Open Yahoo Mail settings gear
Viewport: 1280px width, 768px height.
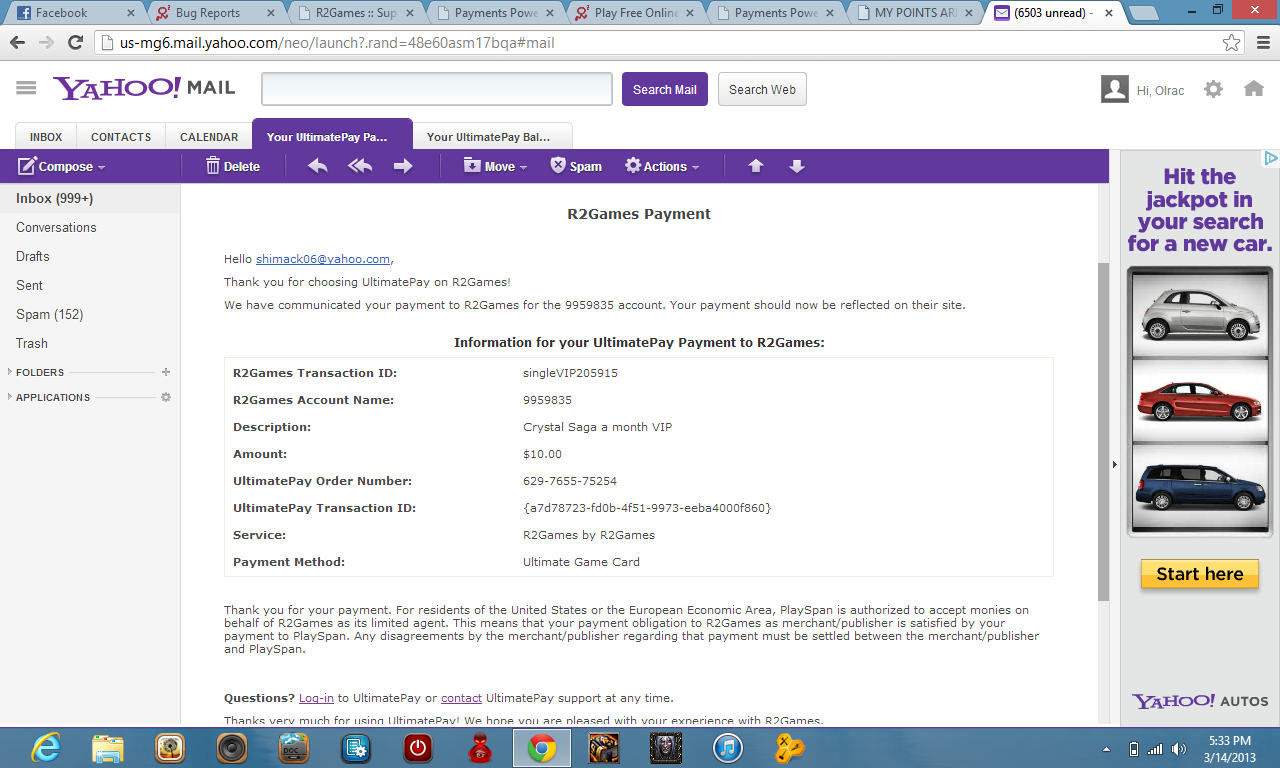[1213, 89]
